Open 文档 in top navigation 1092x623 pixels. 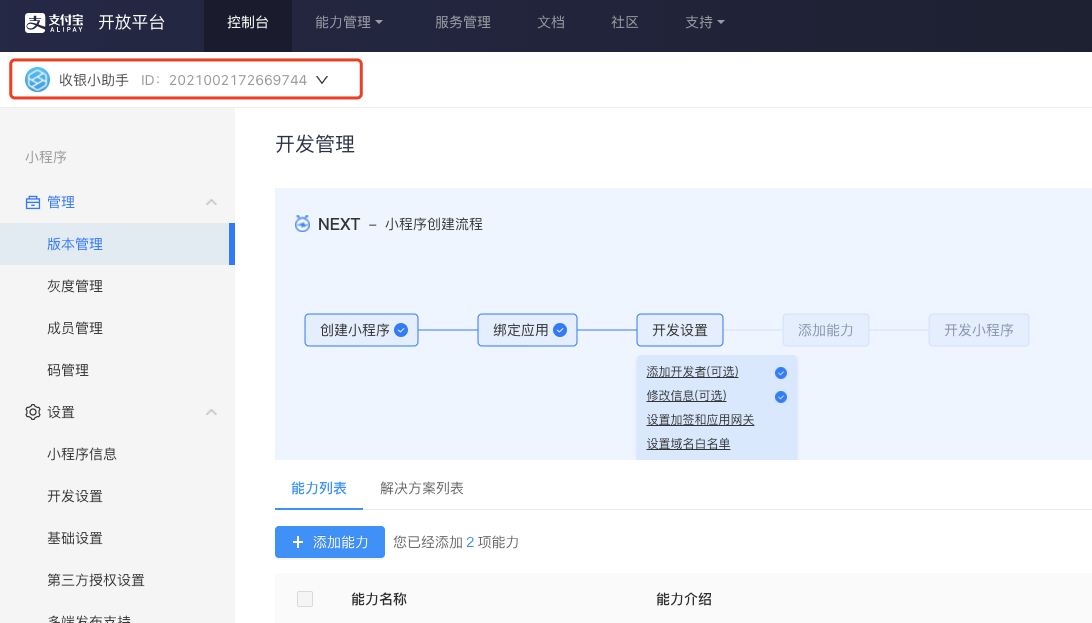551,22
